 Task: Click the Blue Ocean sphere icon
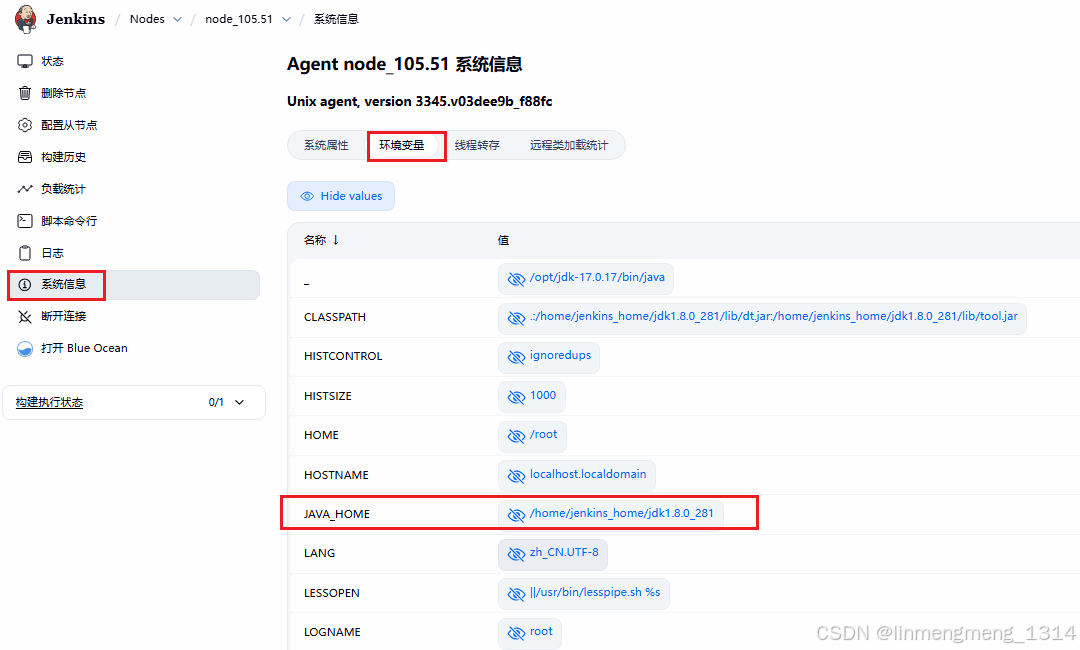(x=25, y=348)
